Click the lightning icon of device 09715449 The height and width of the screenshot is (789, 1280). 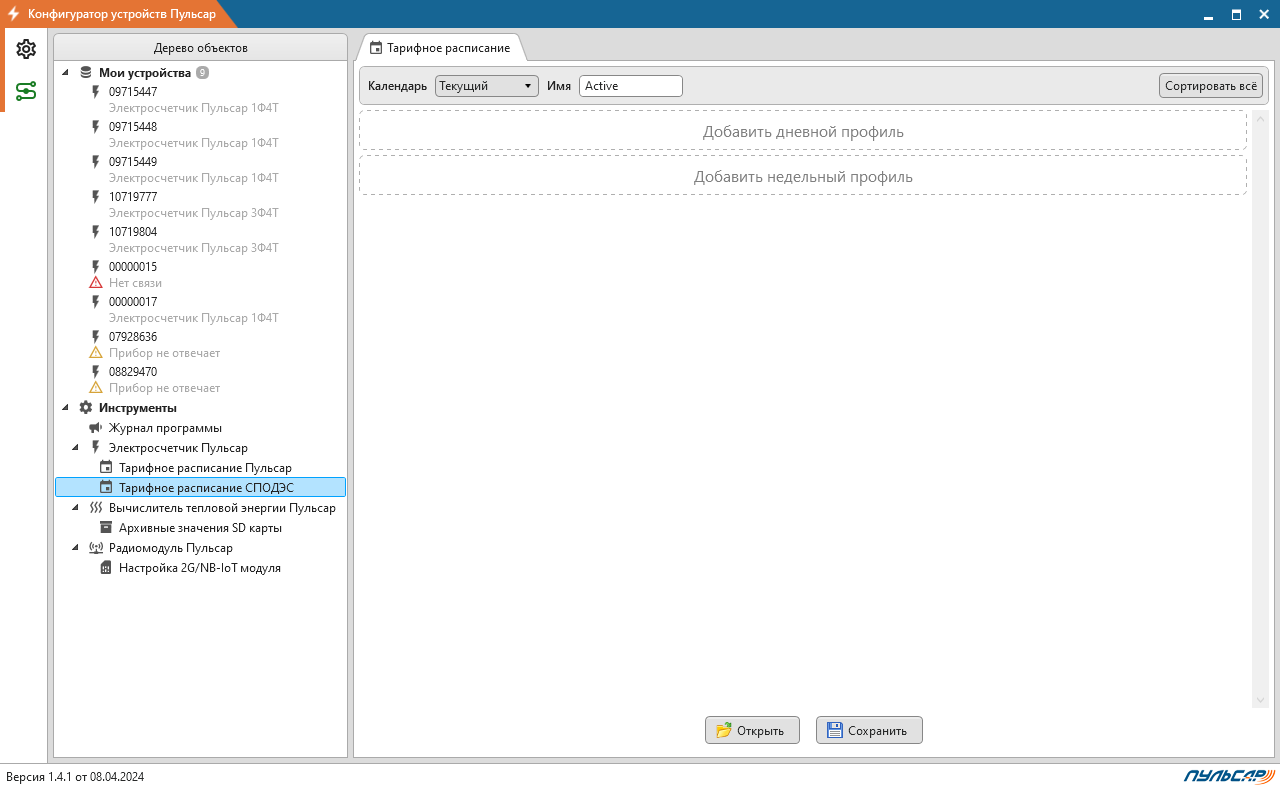[x=96, y=162]
